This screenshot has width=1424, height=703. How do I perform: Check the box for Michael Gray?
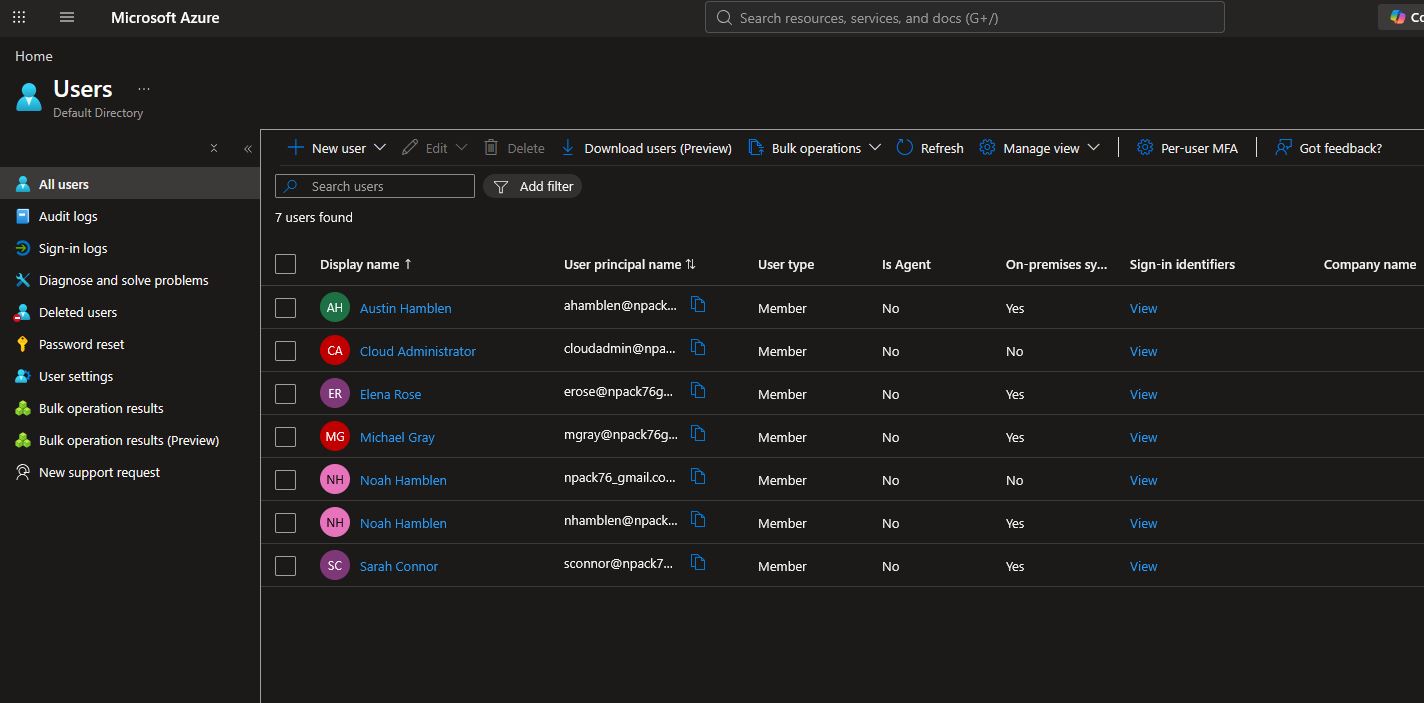click(285, 437)
